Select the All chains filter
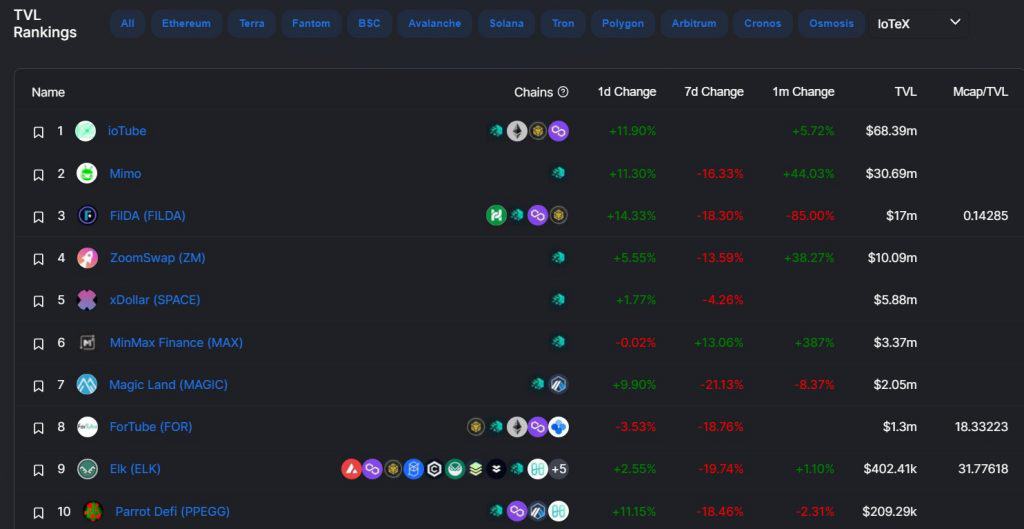The height and width of the screenshot is (529, 1024). click(127, 24)
